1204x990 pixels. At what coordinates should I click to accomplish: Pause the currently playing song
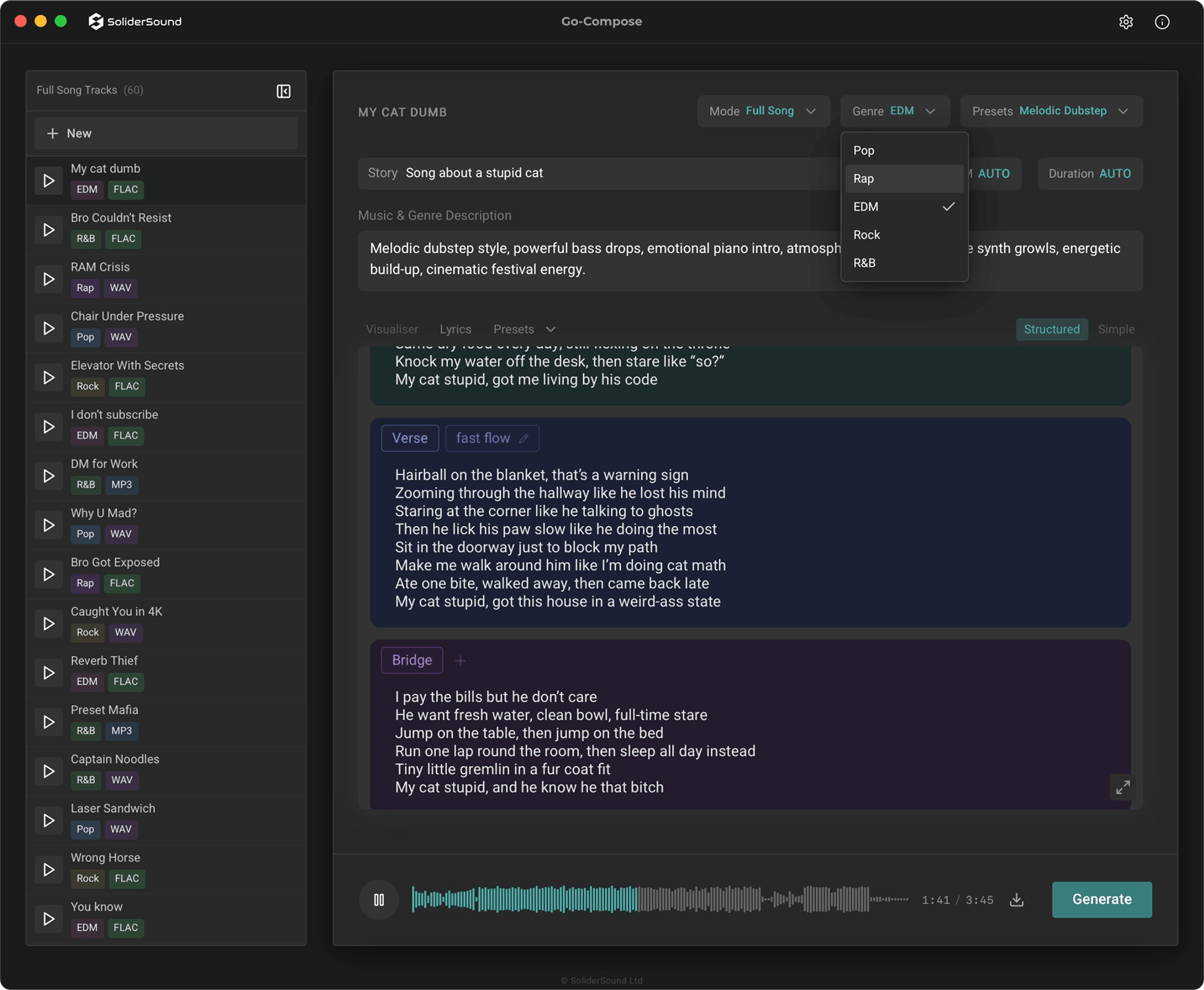pos(378,900)
